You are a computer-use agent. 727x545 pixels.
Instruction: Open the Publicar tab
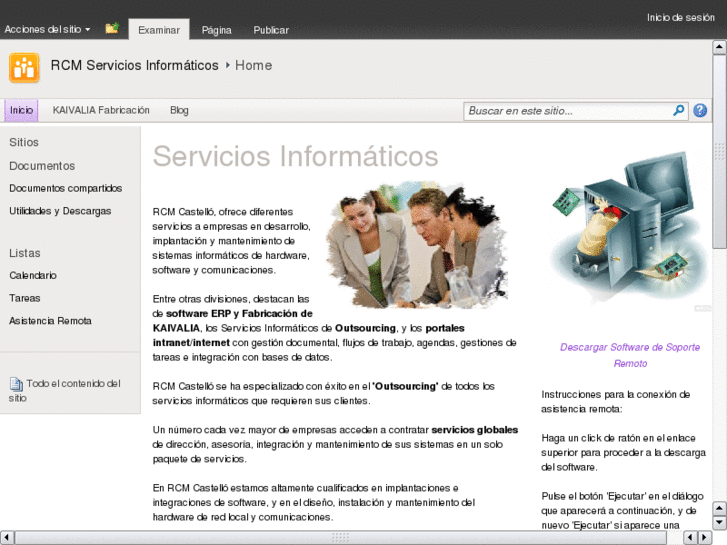pos(271,30)
